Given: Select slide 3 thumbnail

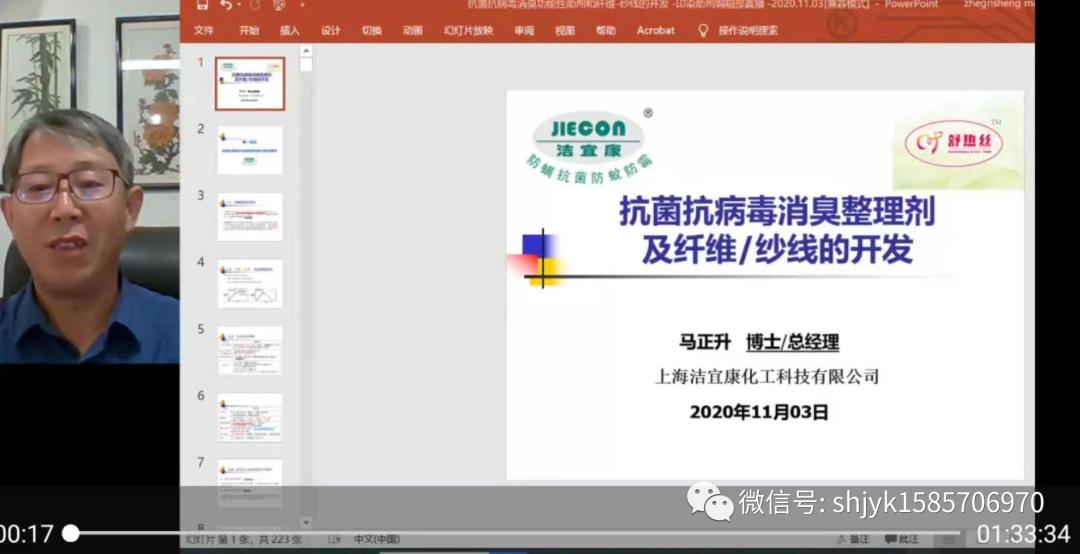Looking at the screenshot, I should point(250,217).
